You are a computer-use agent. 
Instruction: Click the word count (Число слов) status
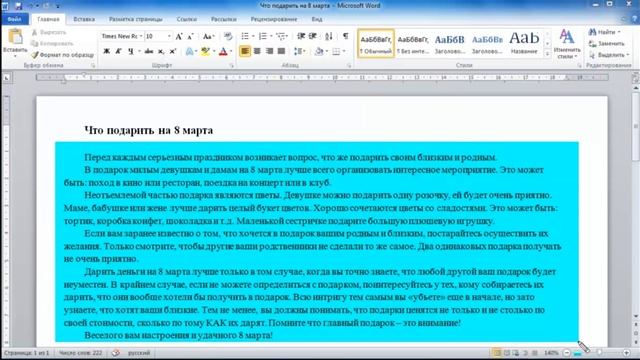[80, 353]
